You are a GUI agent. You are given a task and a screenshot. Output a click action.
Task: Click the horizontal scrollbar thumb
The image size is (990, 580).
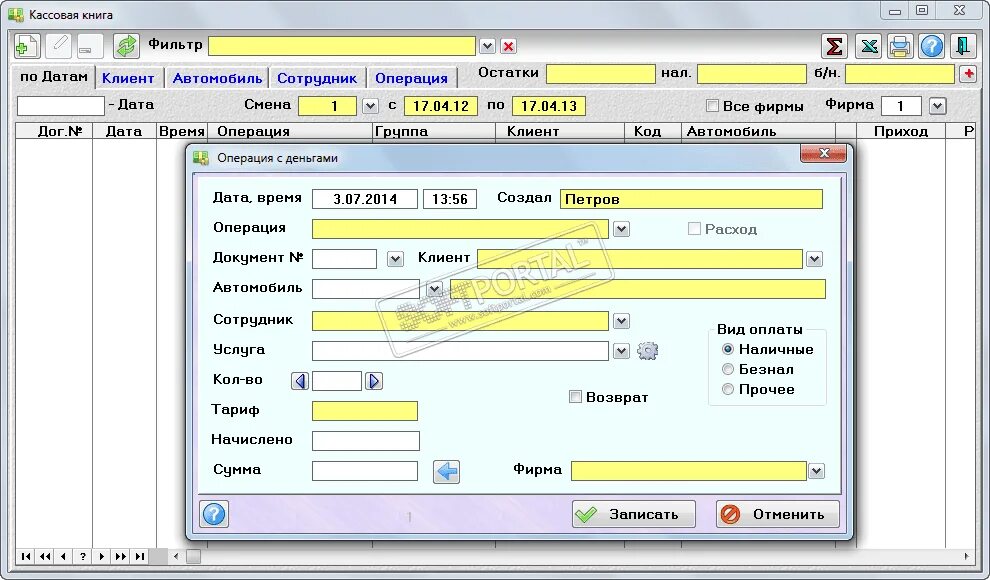[193, 557]
